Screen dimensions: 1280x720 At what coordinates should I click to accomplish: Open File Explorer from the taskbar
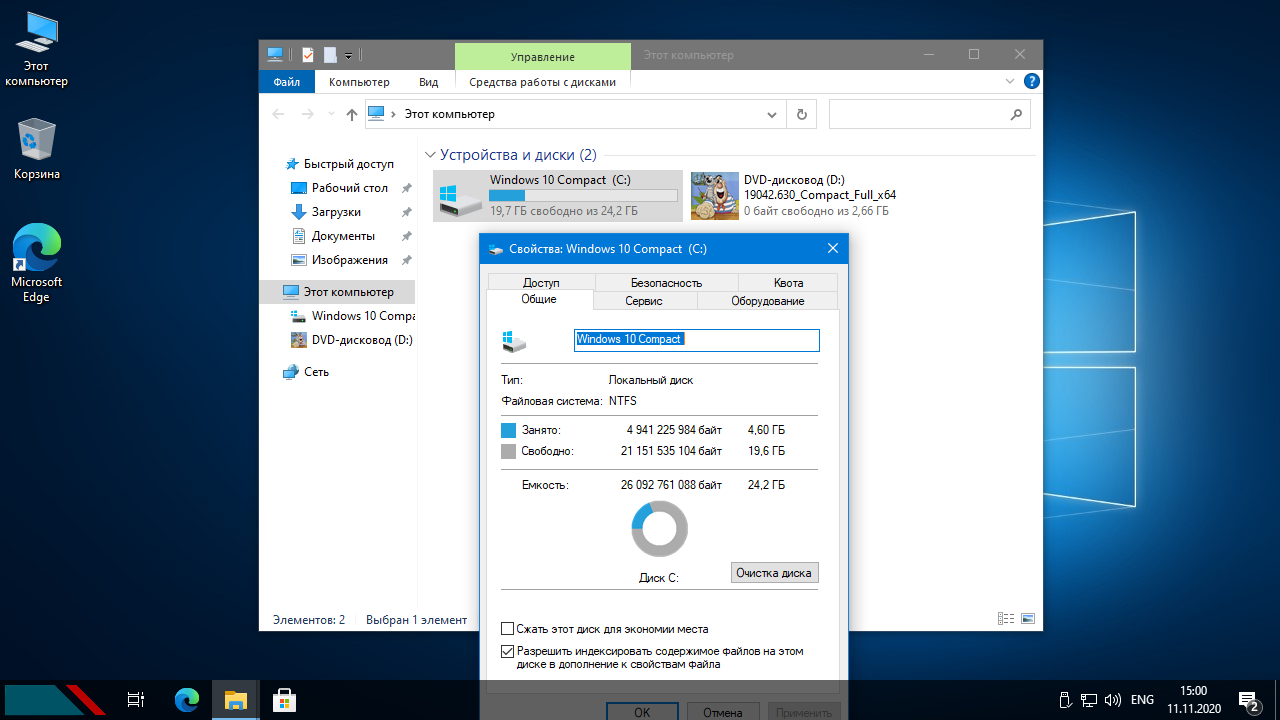coord(235,700)
